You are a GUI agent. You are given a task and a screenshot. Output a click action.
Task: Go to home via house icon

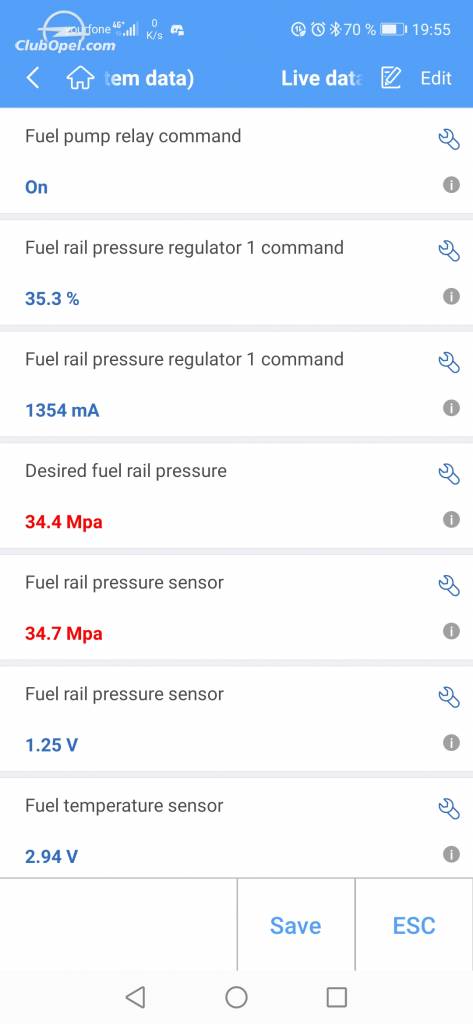(x=80, y=78)
